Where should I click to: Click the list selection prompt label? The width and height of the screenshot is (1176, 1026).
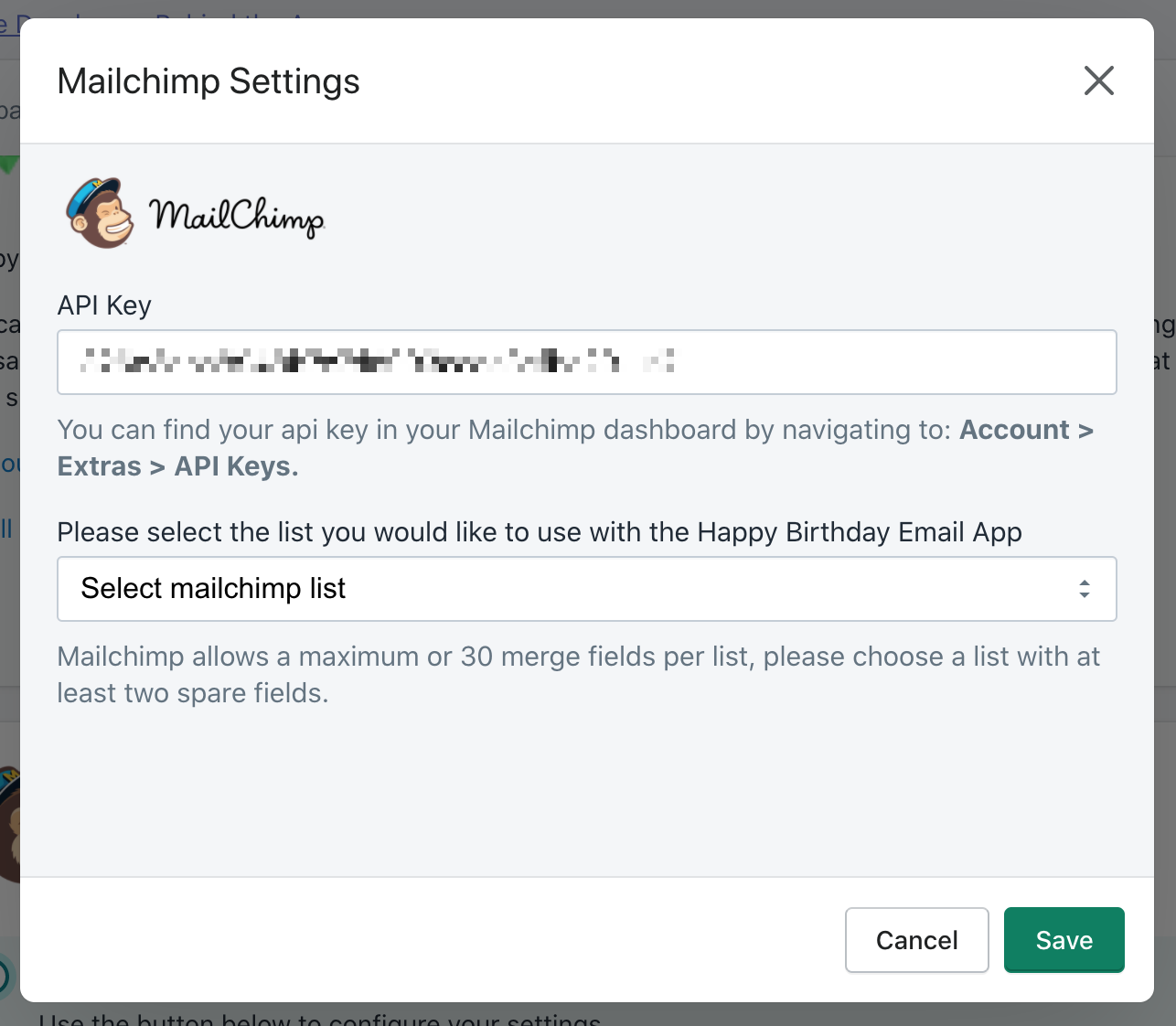pos(540,532)
